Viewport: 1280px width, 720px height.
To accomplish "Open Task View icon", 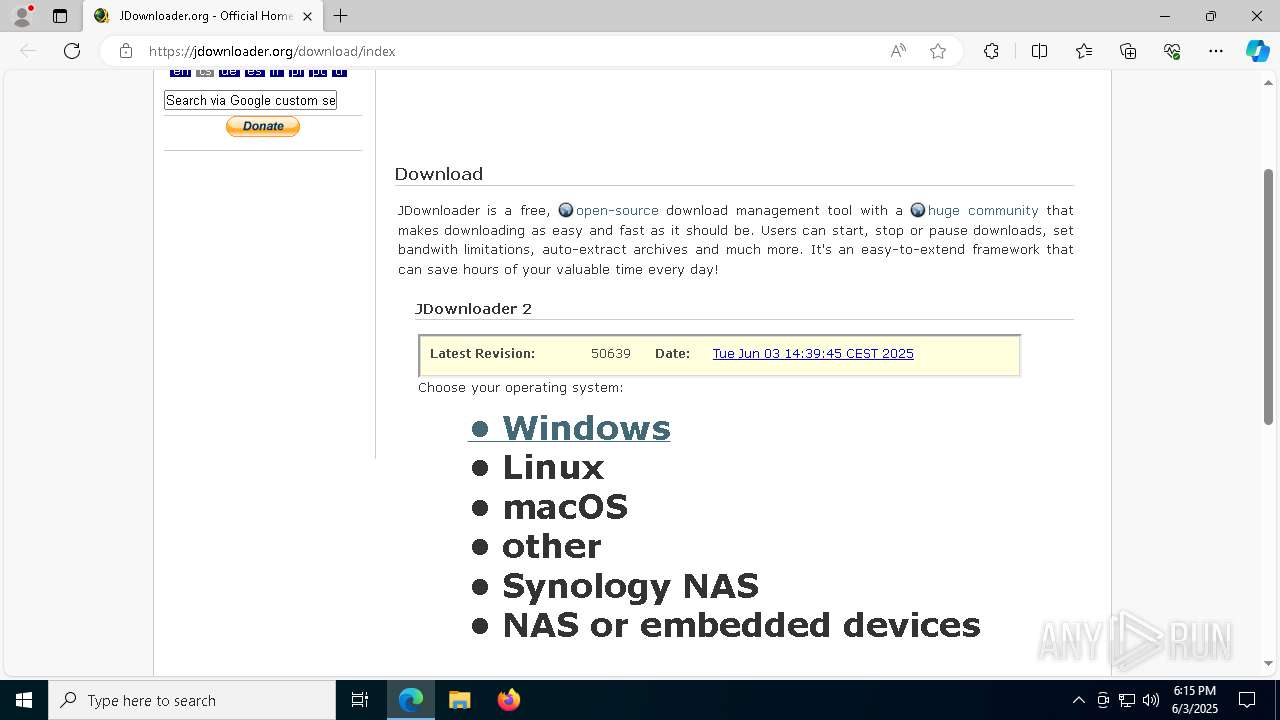I will [x=360, y=700].
